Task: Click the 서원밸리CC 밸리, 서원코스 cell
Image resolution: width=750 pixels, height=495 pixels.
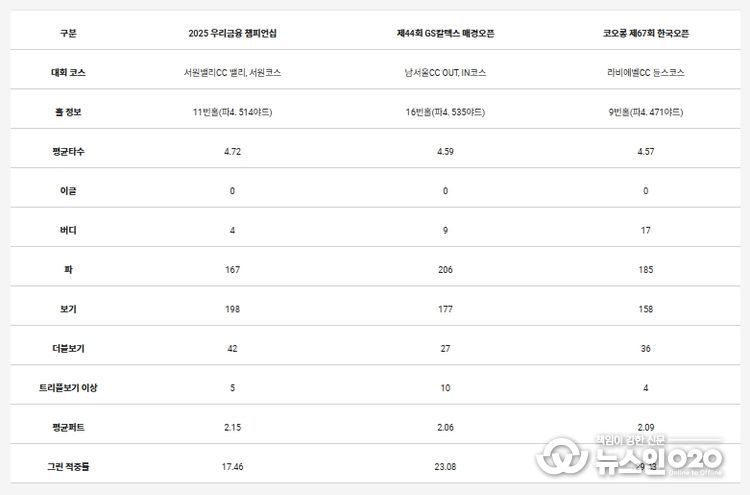Action: (x=232, y=72)
